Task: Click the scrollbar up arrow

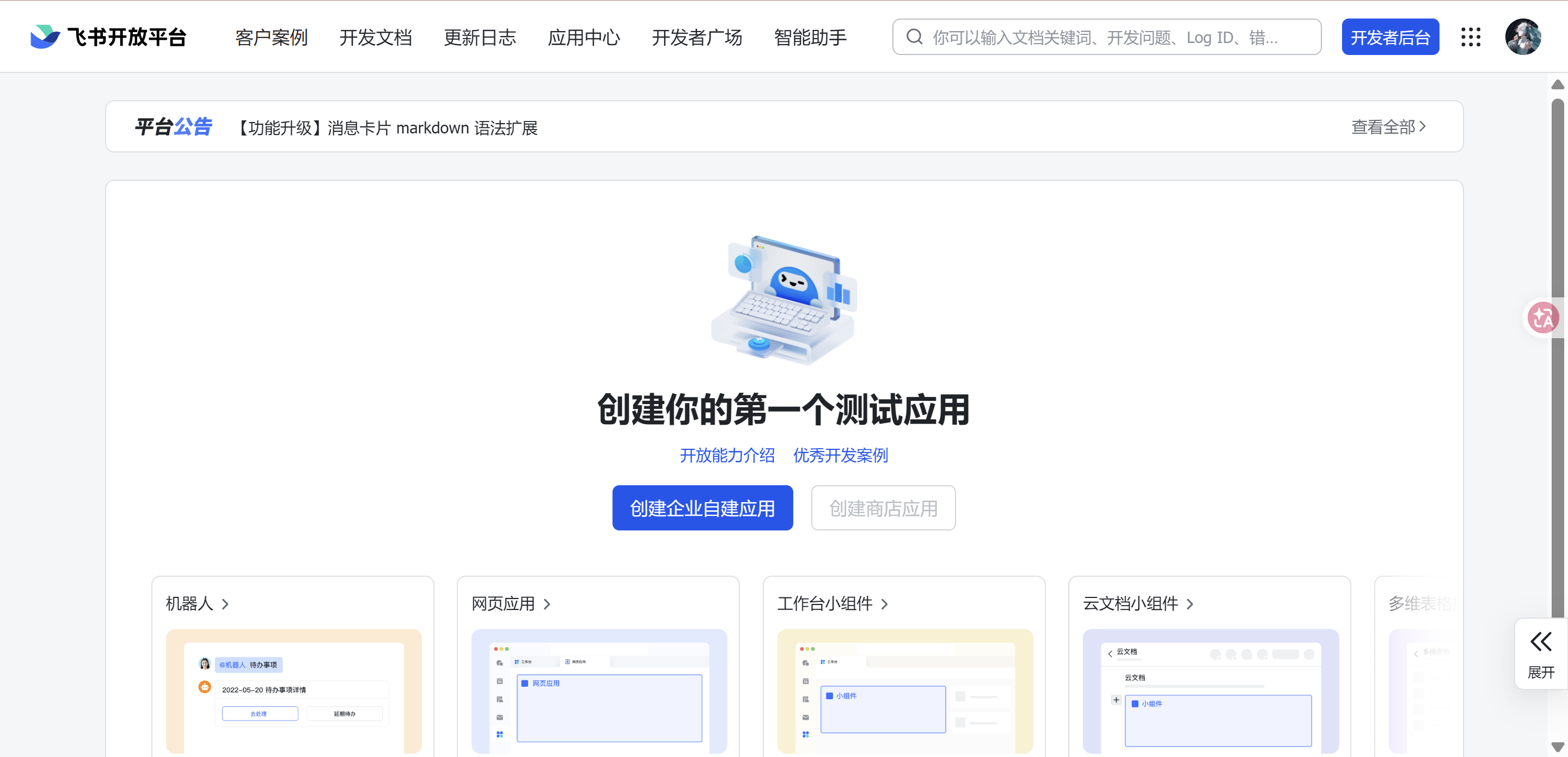Action: [x=1557, y=84]
